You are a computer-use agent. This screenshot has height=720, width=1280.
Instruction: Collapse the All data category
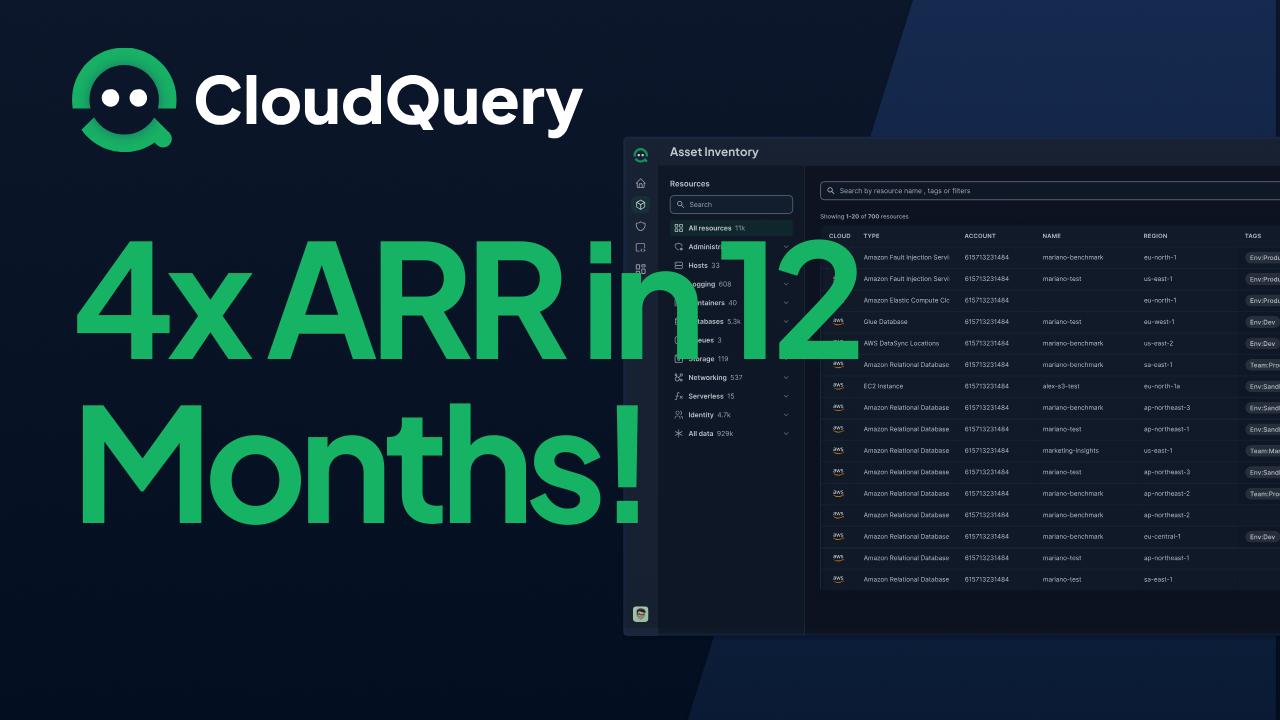[x=786, y=433]
